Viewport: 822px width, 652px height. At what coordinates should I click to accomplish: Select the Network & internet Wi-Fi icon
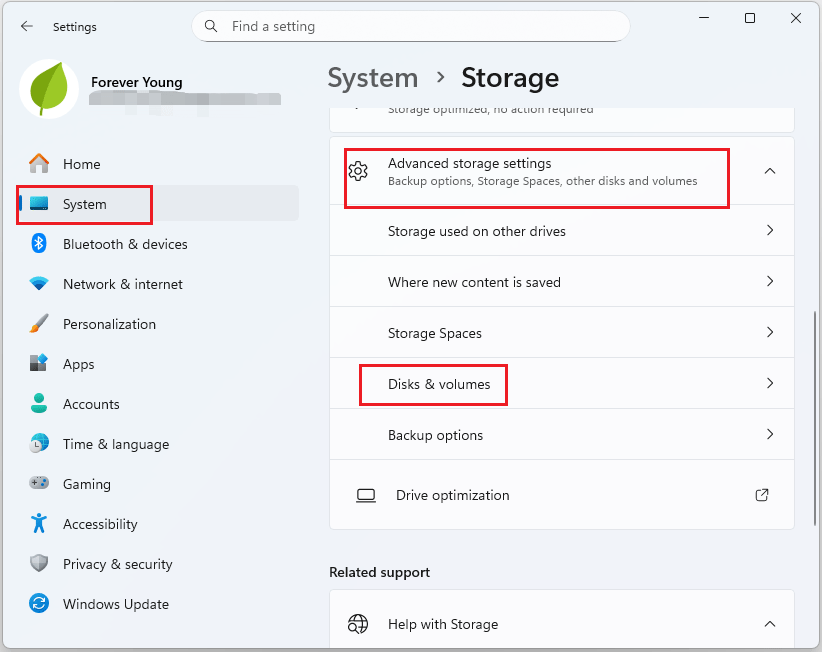39,284
